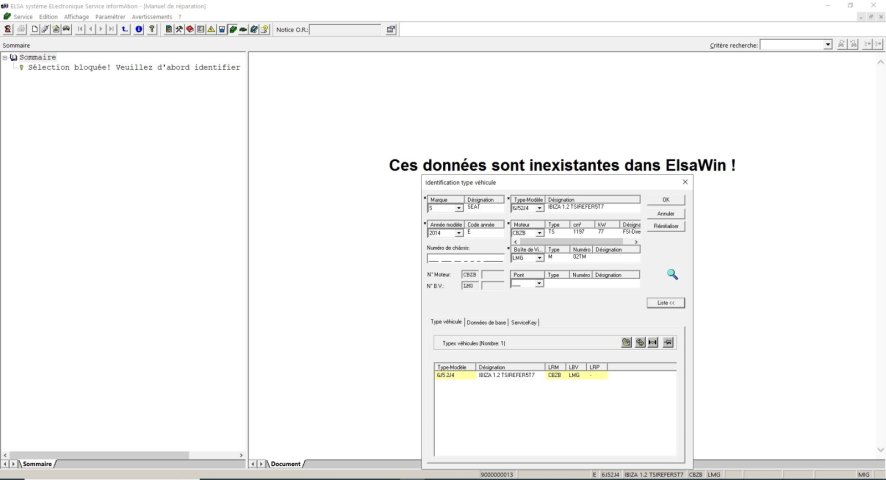This screenshot has width=886, height=480.
Task: Click the magnifying glass in identification dialog
Action: pos(672,274)
